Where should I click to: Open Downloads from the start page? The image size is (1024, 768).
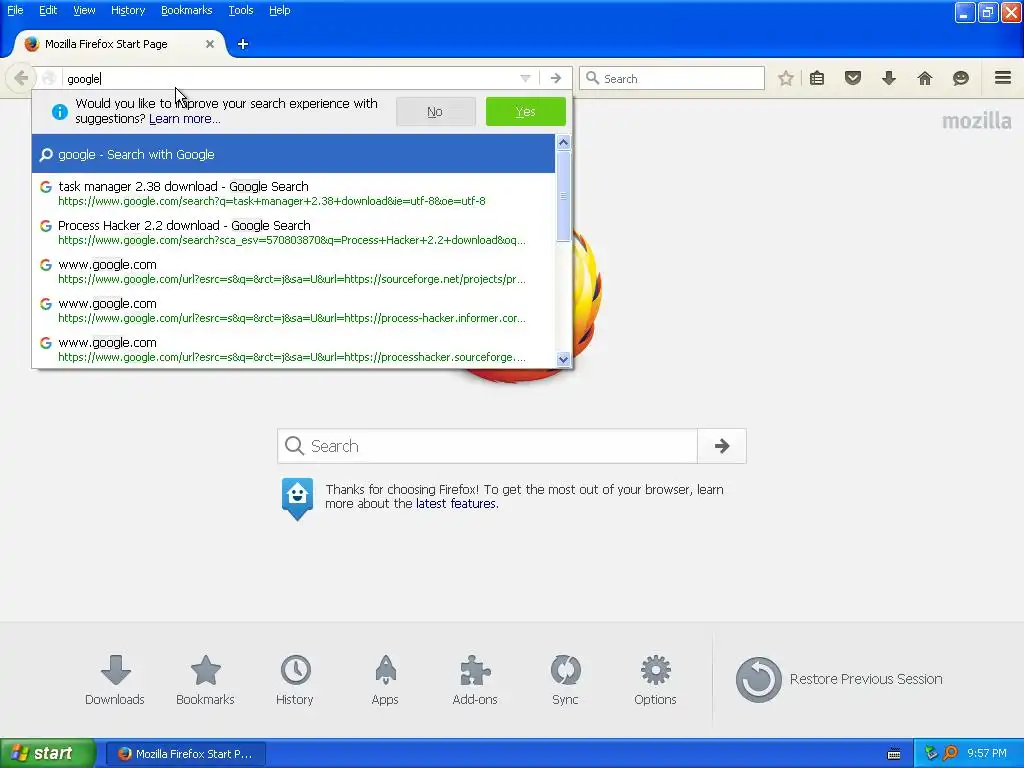[115, 680]
